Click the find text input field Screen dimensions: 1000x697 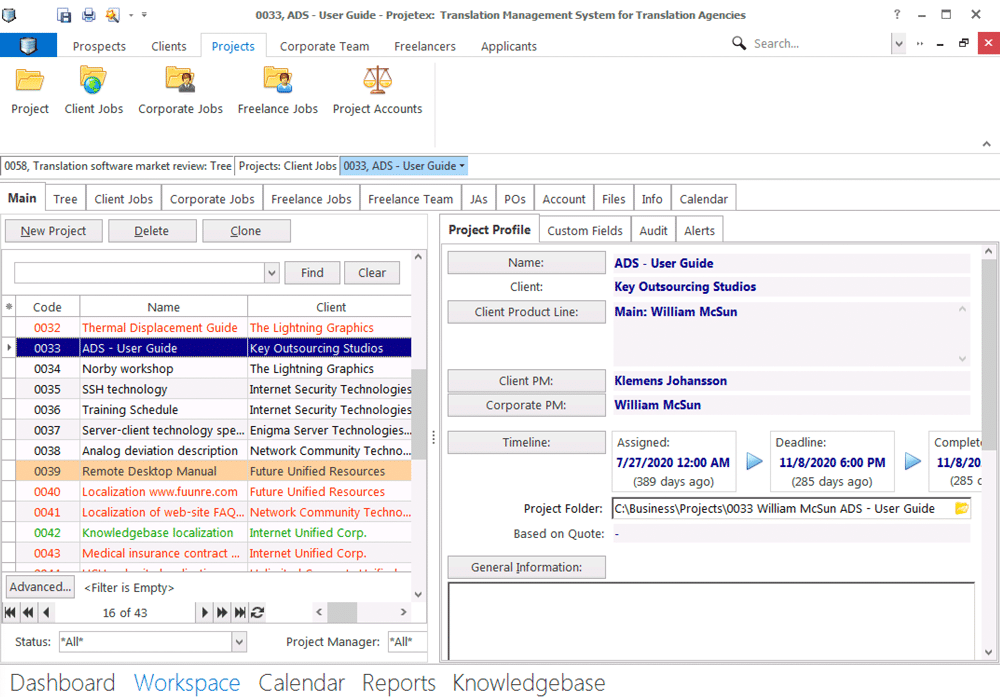click(139, 273)
